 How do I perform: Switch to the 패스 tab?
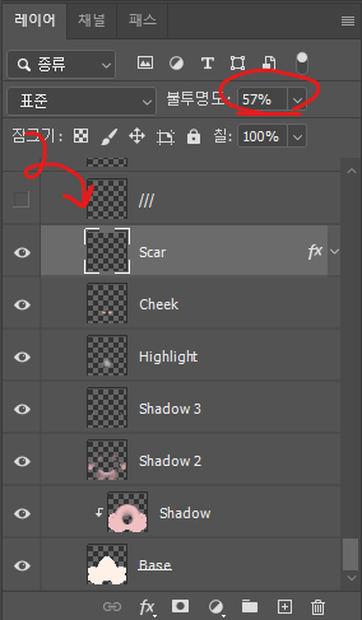[142, 20]
